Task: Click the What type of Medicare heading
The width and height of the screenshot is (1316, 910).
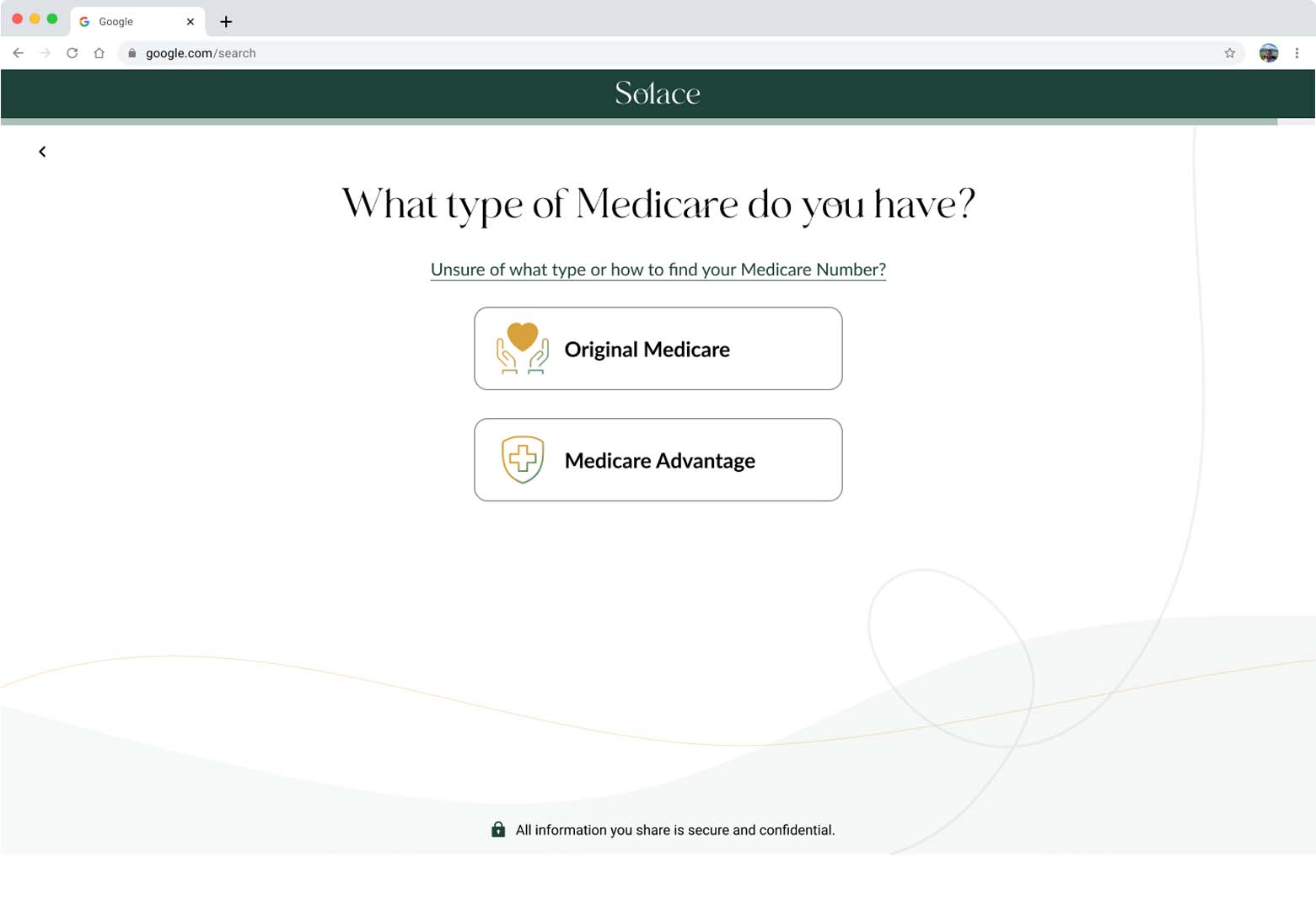Action: pos(658,205)
